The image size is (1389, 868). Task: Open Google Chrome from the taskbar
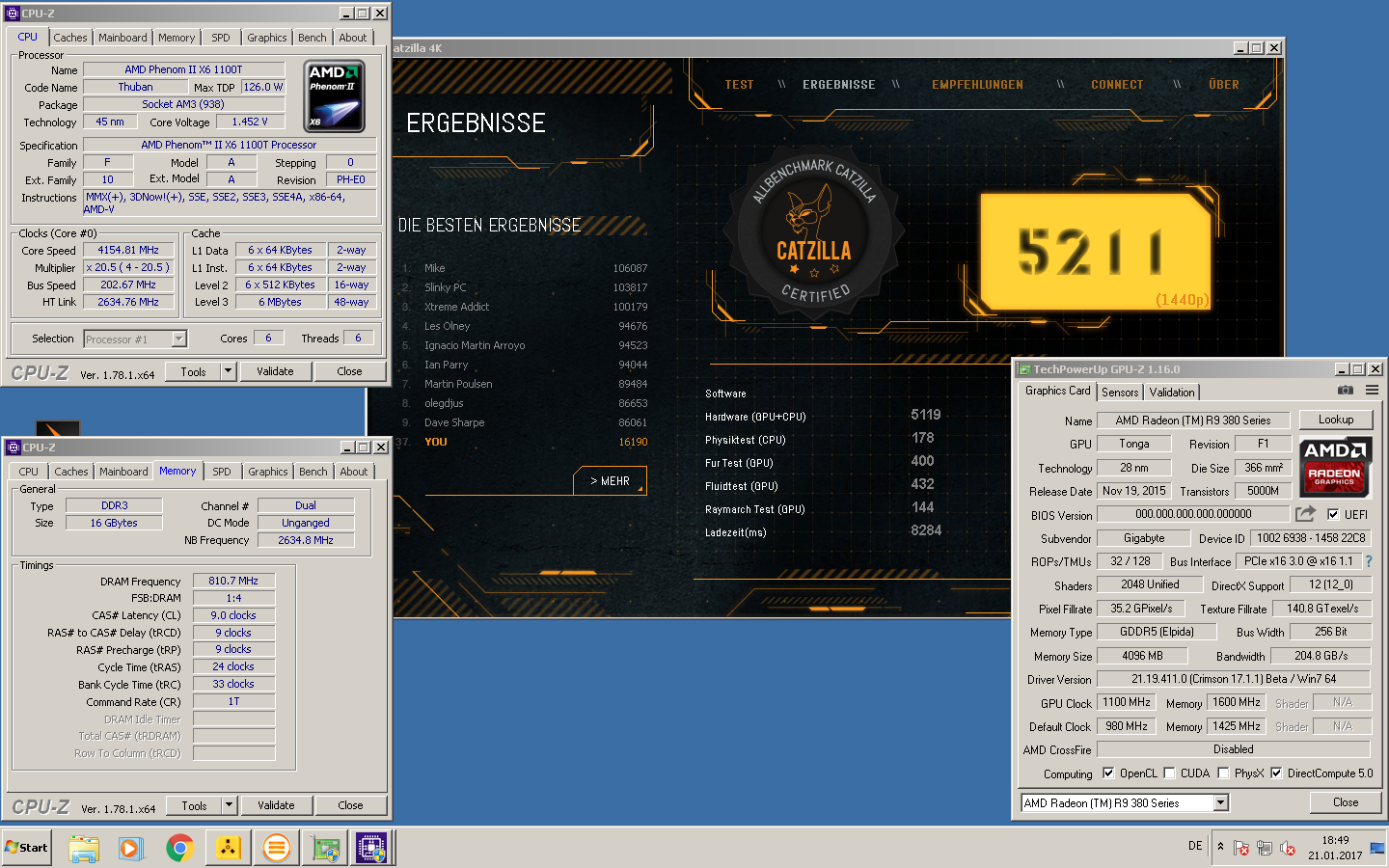[179, 849]
